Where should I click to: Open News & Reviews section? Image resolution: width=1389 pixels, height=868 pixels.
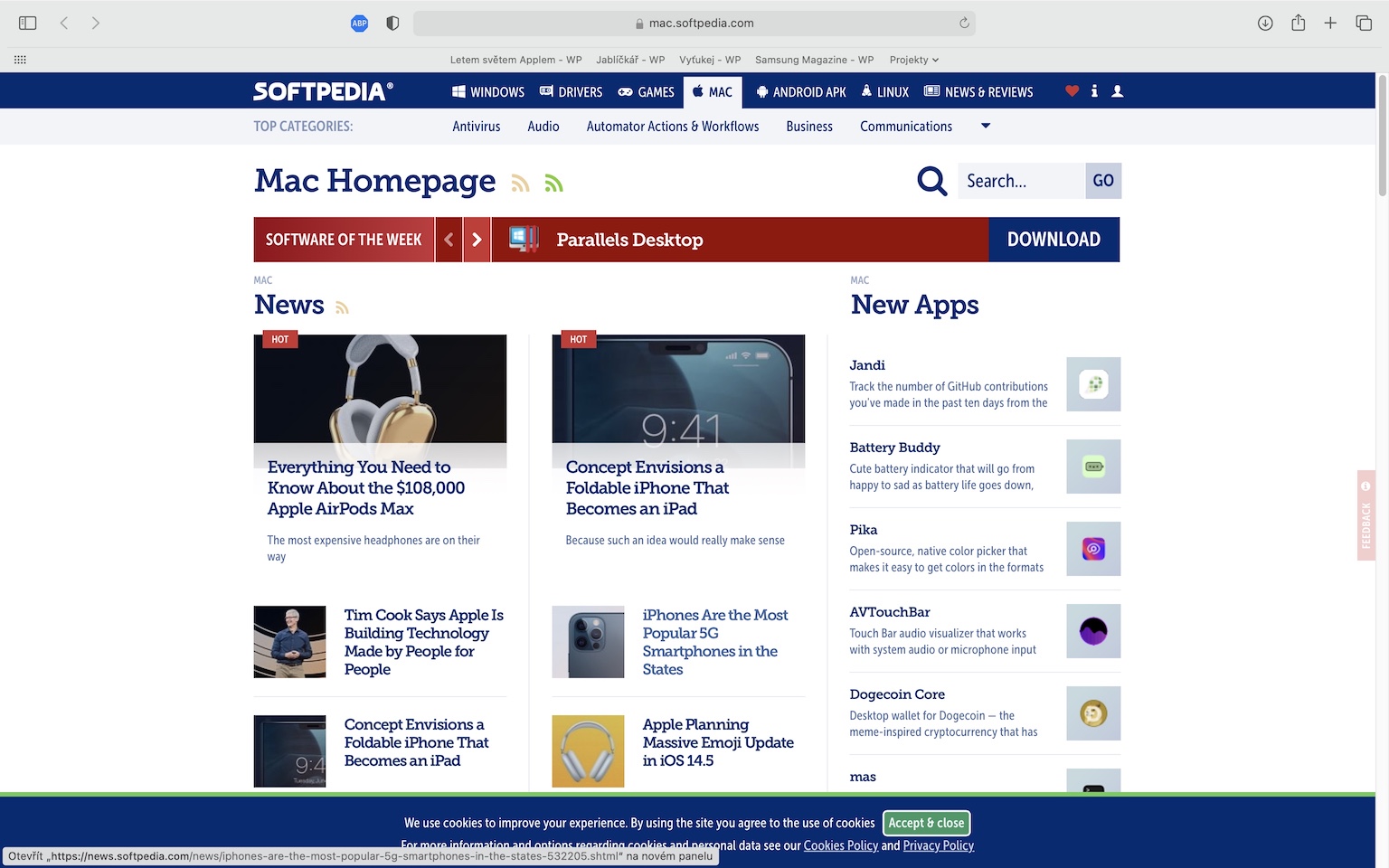coord(978,91)
